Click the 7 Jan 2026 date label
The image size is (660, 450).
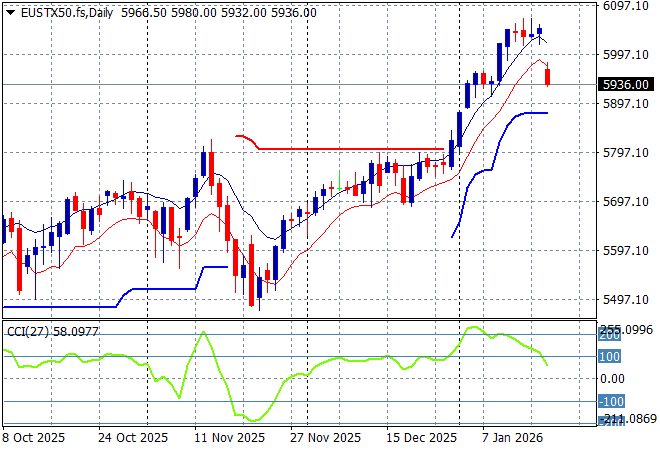coord(512,438)
